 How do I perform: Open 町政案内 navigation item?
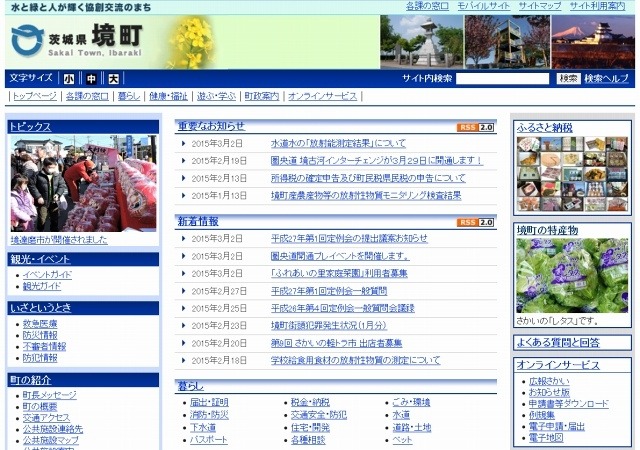(x=262, y=96)
